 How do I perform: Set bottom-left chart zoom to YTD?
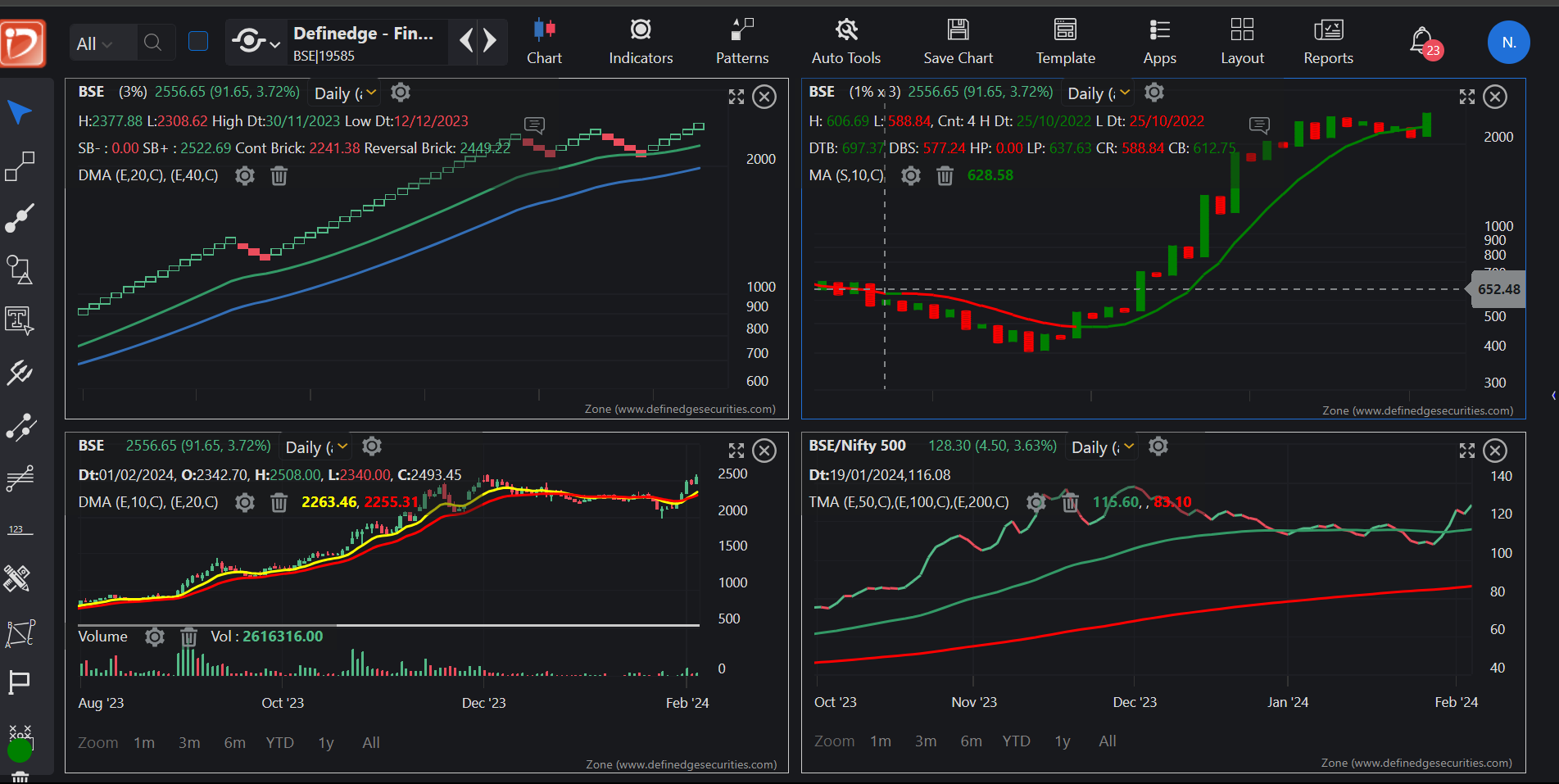[279, 743]
